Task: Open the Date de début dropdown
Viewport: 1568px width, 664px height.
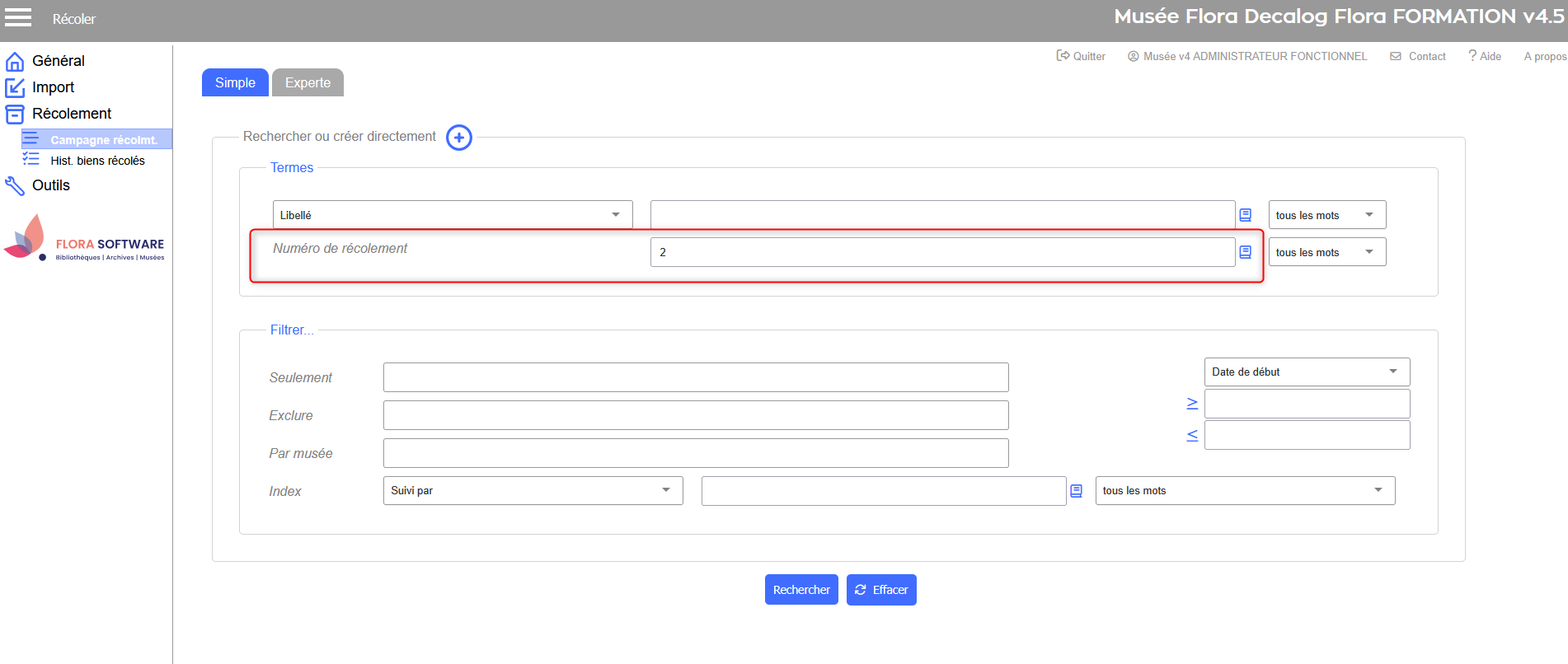Action: [x=1307, y=372]
